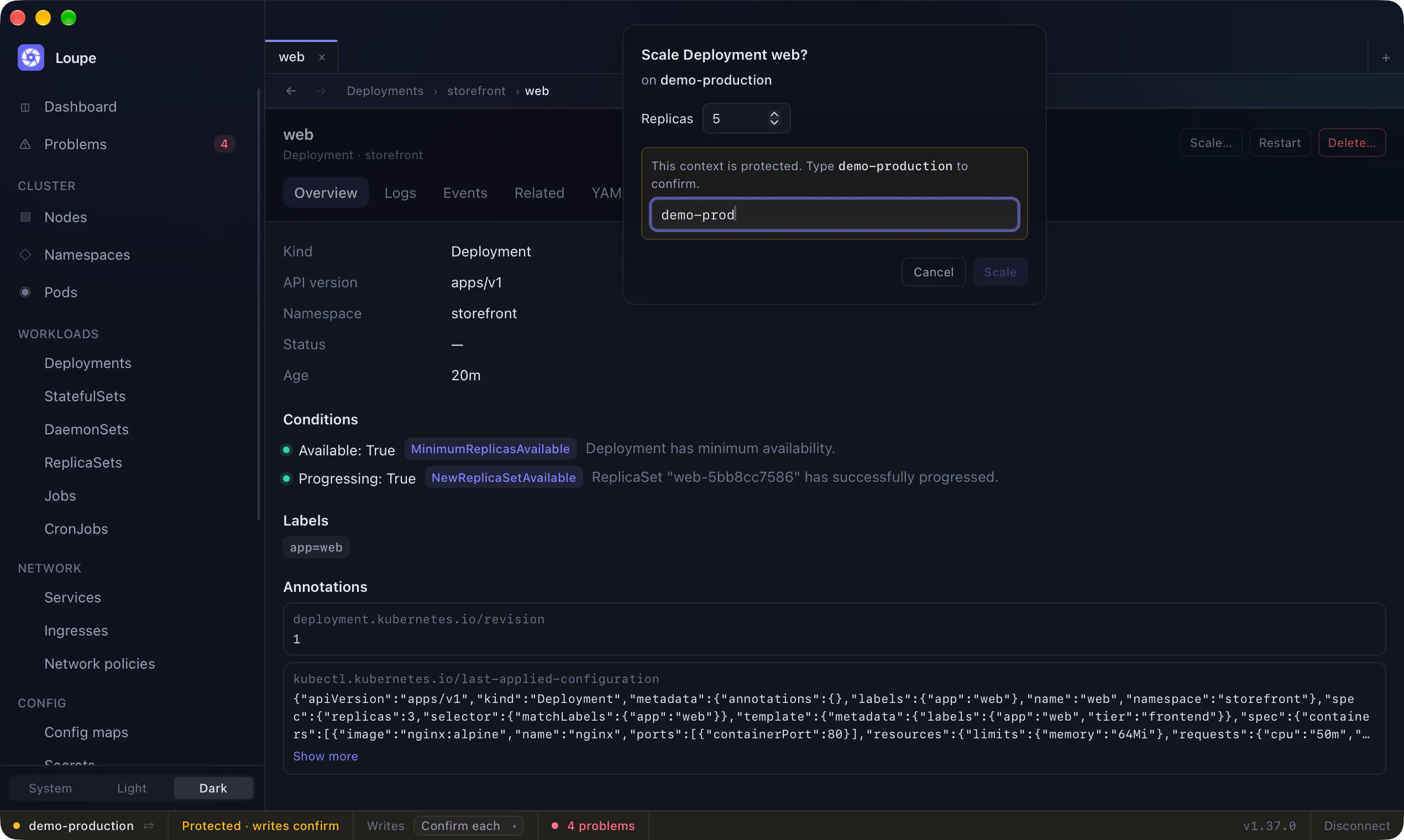The image size is (1404, 840).
Task: Open DaemonSets in the sidebar
Action: click(x=87, y=429)
